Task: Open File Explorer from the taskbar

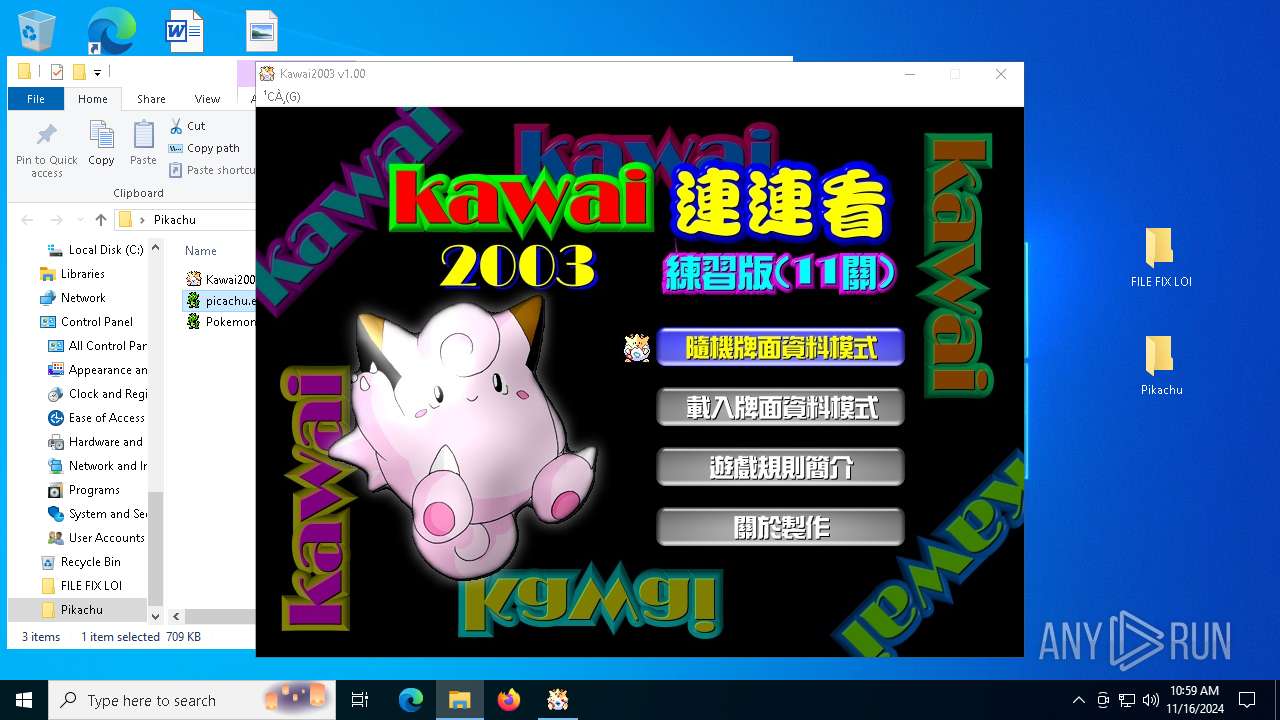Action: (x=459, y=700)
